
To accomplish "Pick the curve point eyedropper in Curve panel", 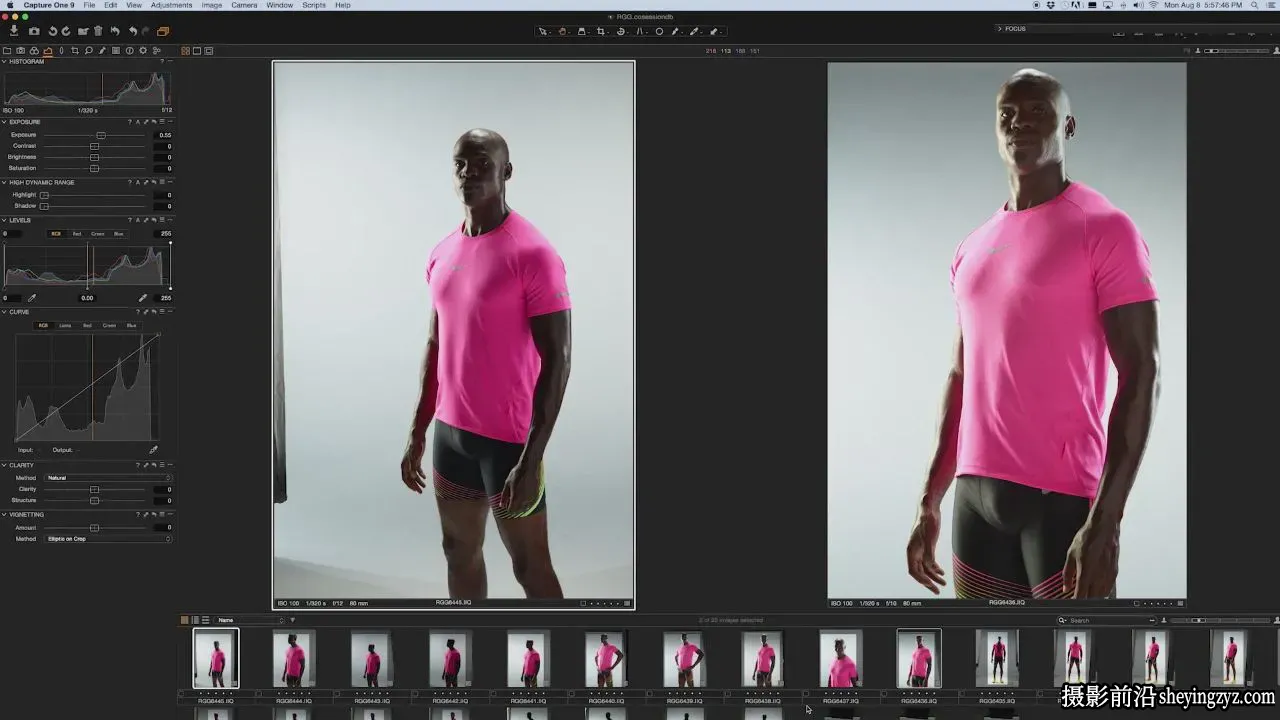I will 153,450.
